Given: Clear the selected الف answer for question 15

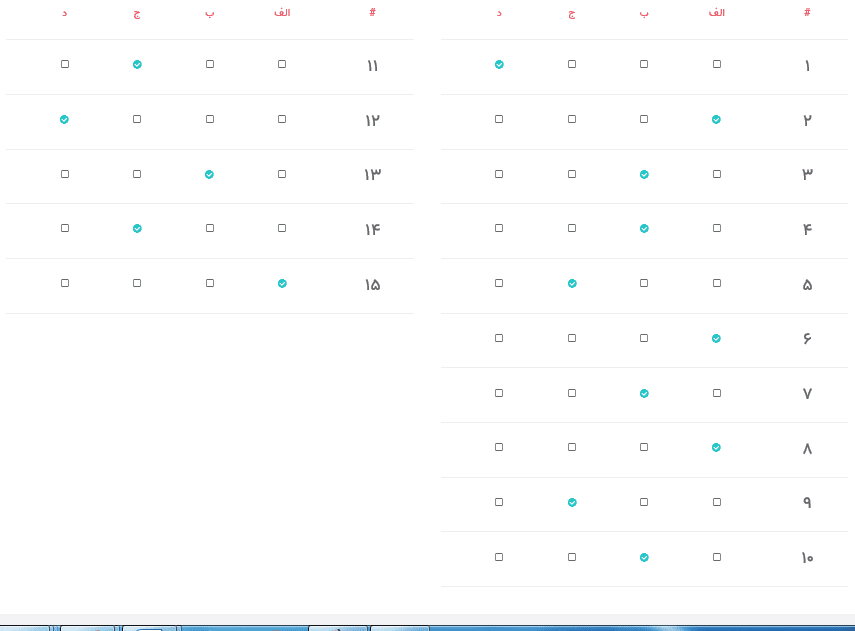Looking at the screenshot, I should coord(282,284).
